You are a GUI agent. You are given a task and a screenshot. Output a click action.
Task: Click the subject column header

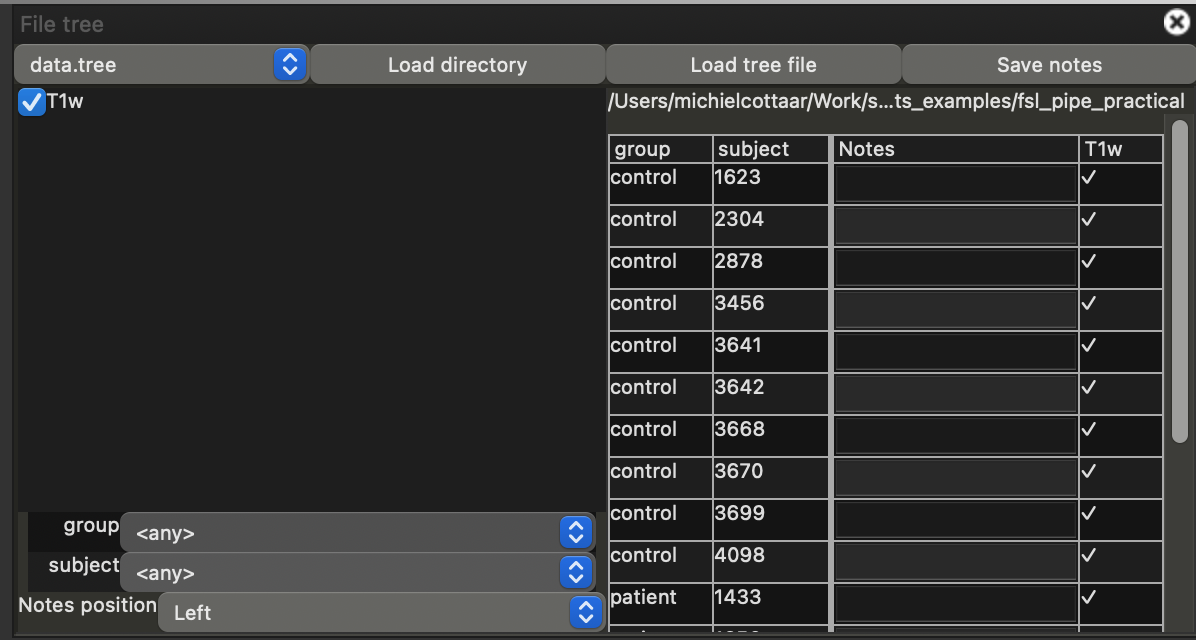click(x=770, y=148)
